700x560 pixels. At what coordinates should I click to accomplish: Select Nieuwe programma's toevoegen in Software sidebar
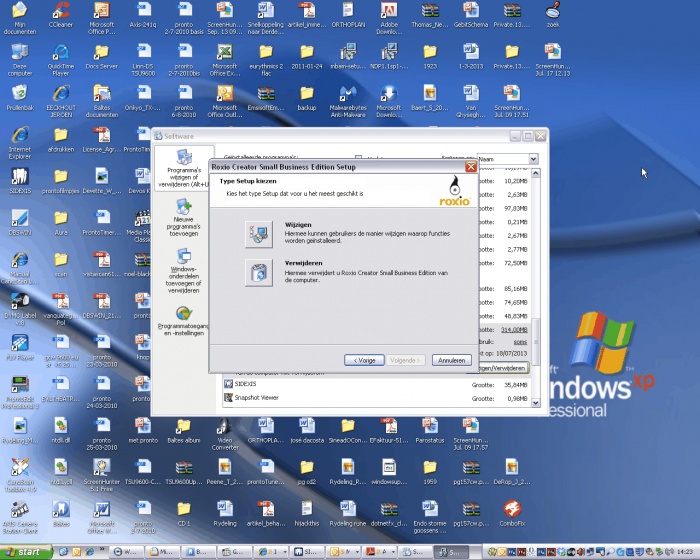[x=183, y=217]
